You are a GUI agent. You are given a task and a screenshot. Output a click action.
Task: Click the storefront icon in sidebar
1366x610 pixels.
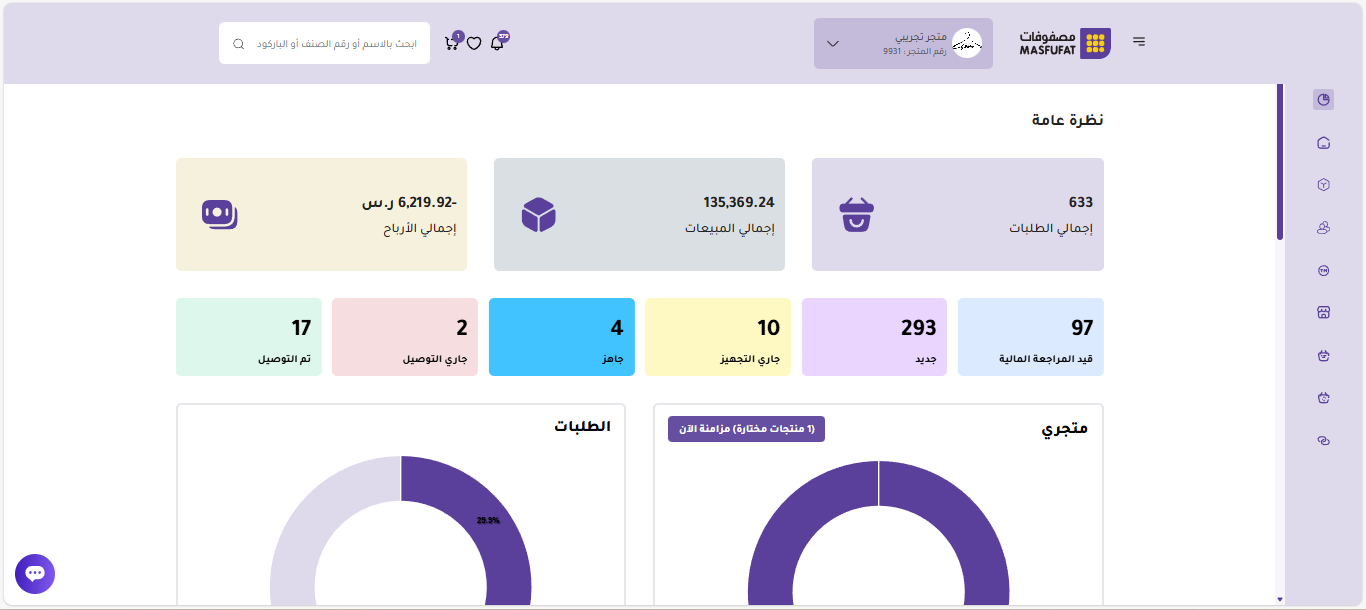pyautogui.click(x=1323, y=313)
